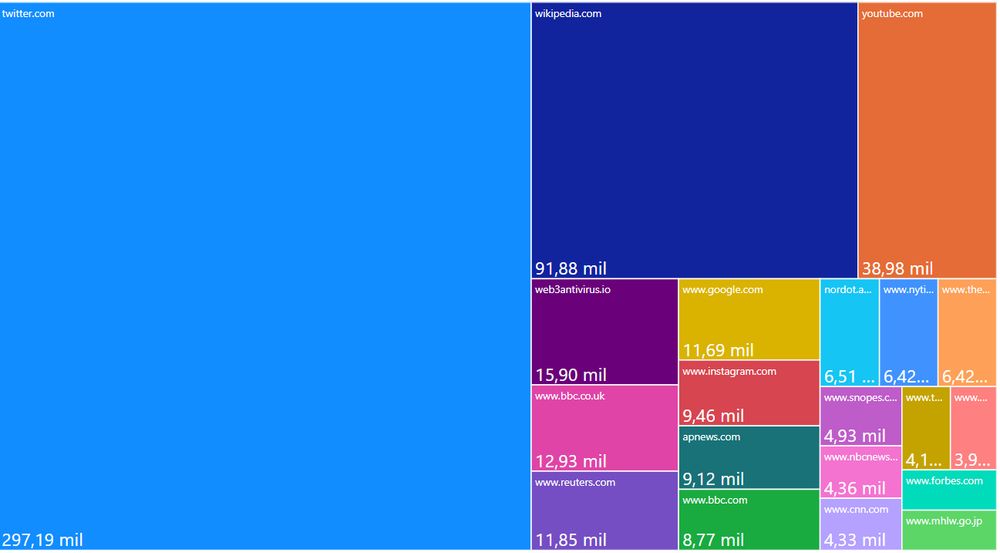This screenshot has width=1000, height=553.
Task: Click the 9,12 mil value
Action: pos(714,479)
